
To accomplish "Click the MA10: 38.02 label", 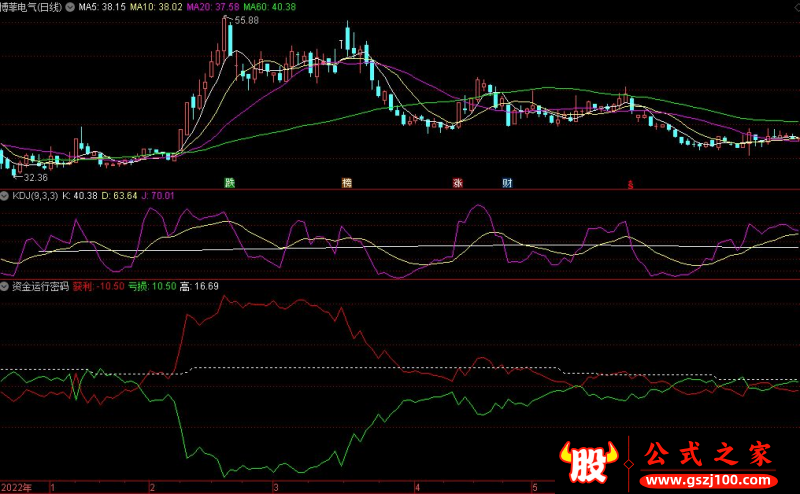I will (156, 7).
